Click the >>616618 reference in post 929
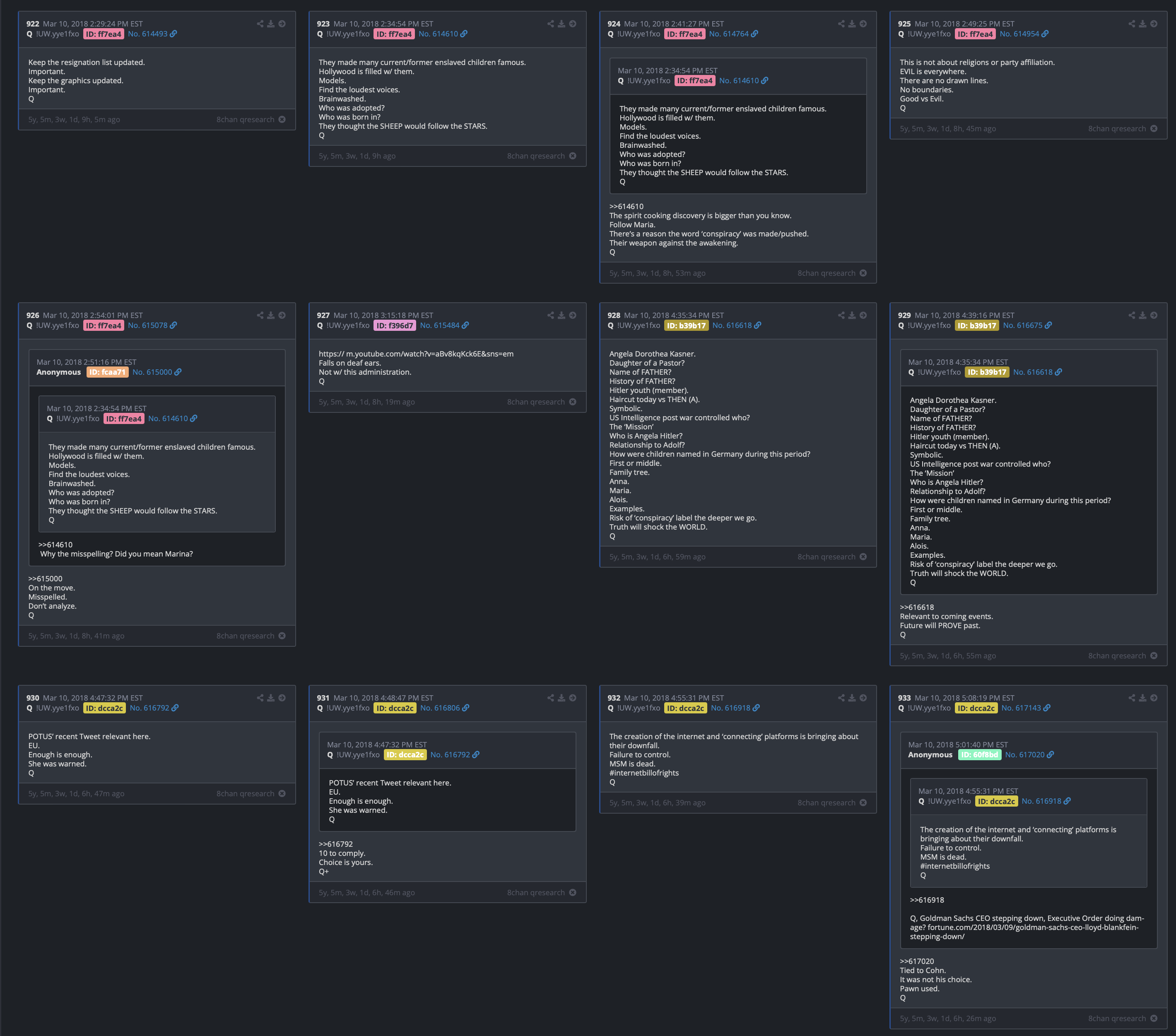Image resolution: width=1176 pixels, height=1036 pixels. 916,607
